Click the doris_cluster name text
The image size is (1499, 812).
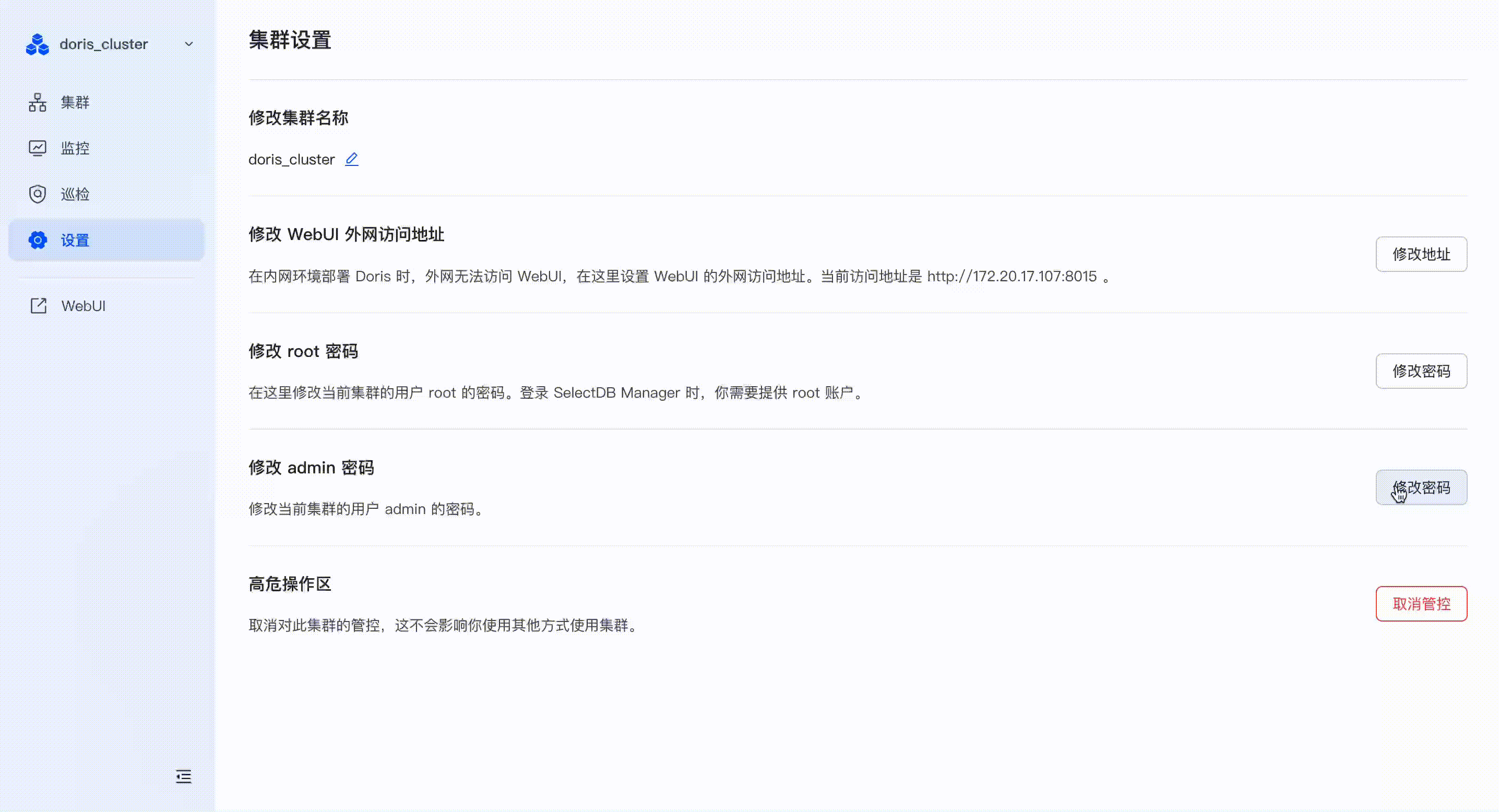[291, 158]
